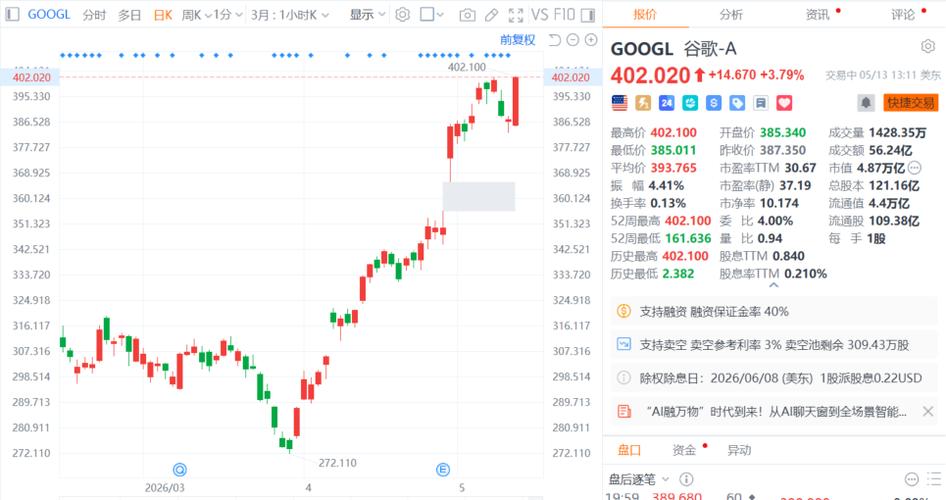Open F10 company information
The image size is (946, 500).
pos(564,14)
